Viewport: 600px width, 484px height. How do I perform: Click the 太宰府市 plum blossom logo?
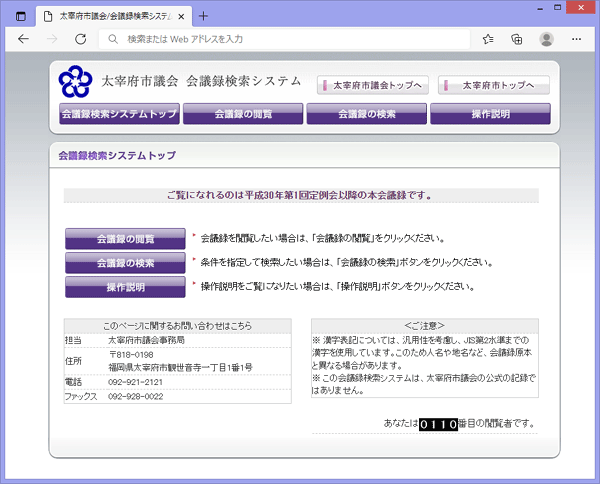75,81
